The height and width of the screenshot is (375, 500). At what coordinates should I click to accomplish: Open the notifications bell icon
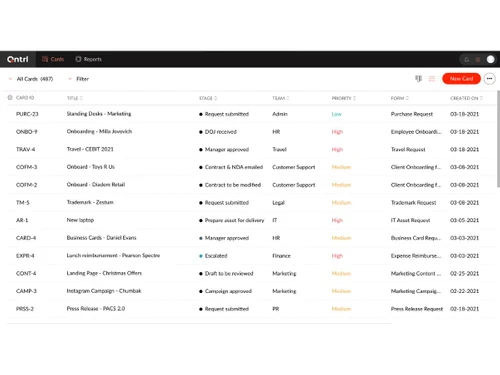(x=467, y=60)
